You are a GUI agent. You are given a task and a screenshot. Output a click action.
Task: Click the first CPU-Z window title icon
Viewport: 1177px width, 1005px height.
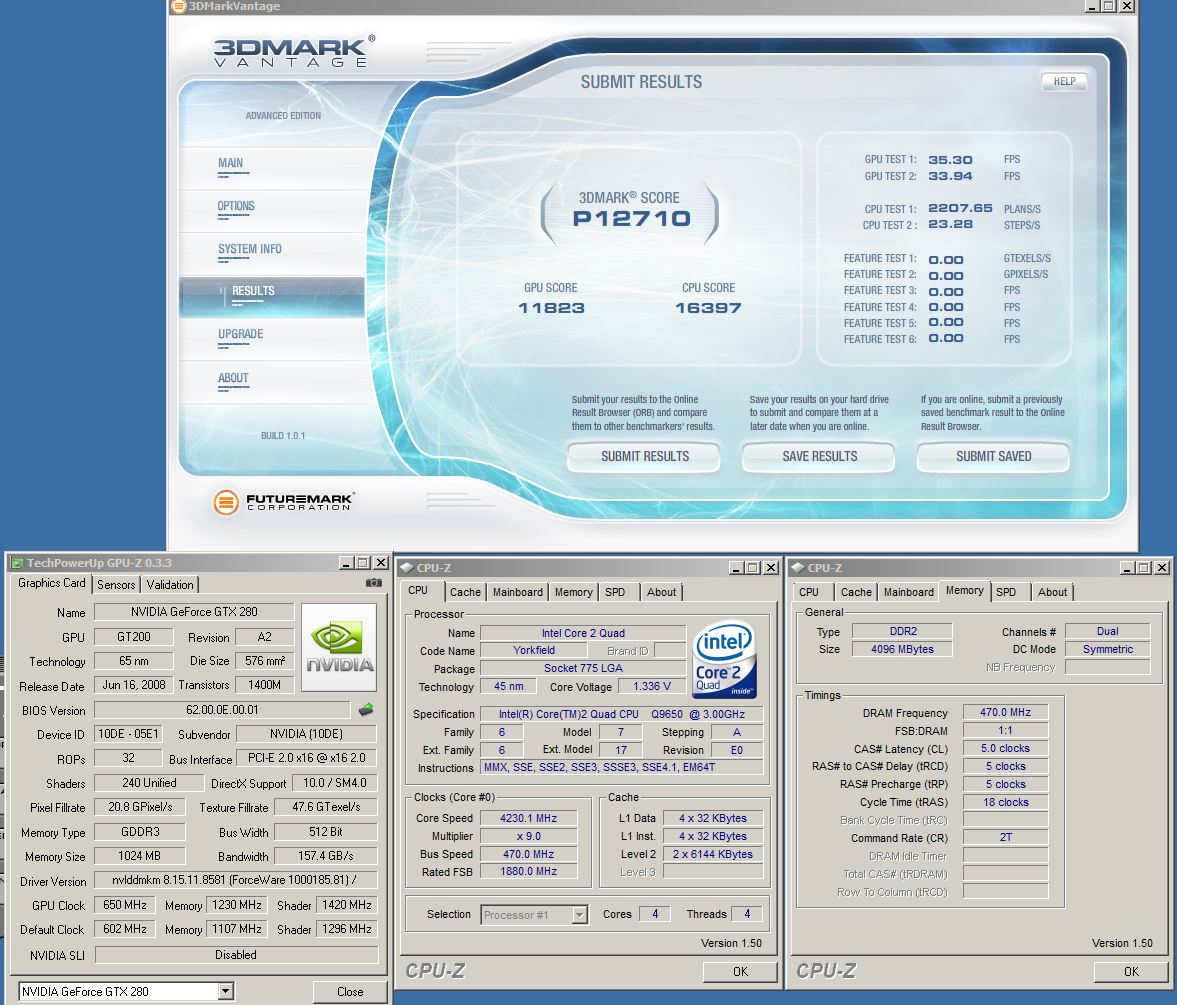(407, 568)
